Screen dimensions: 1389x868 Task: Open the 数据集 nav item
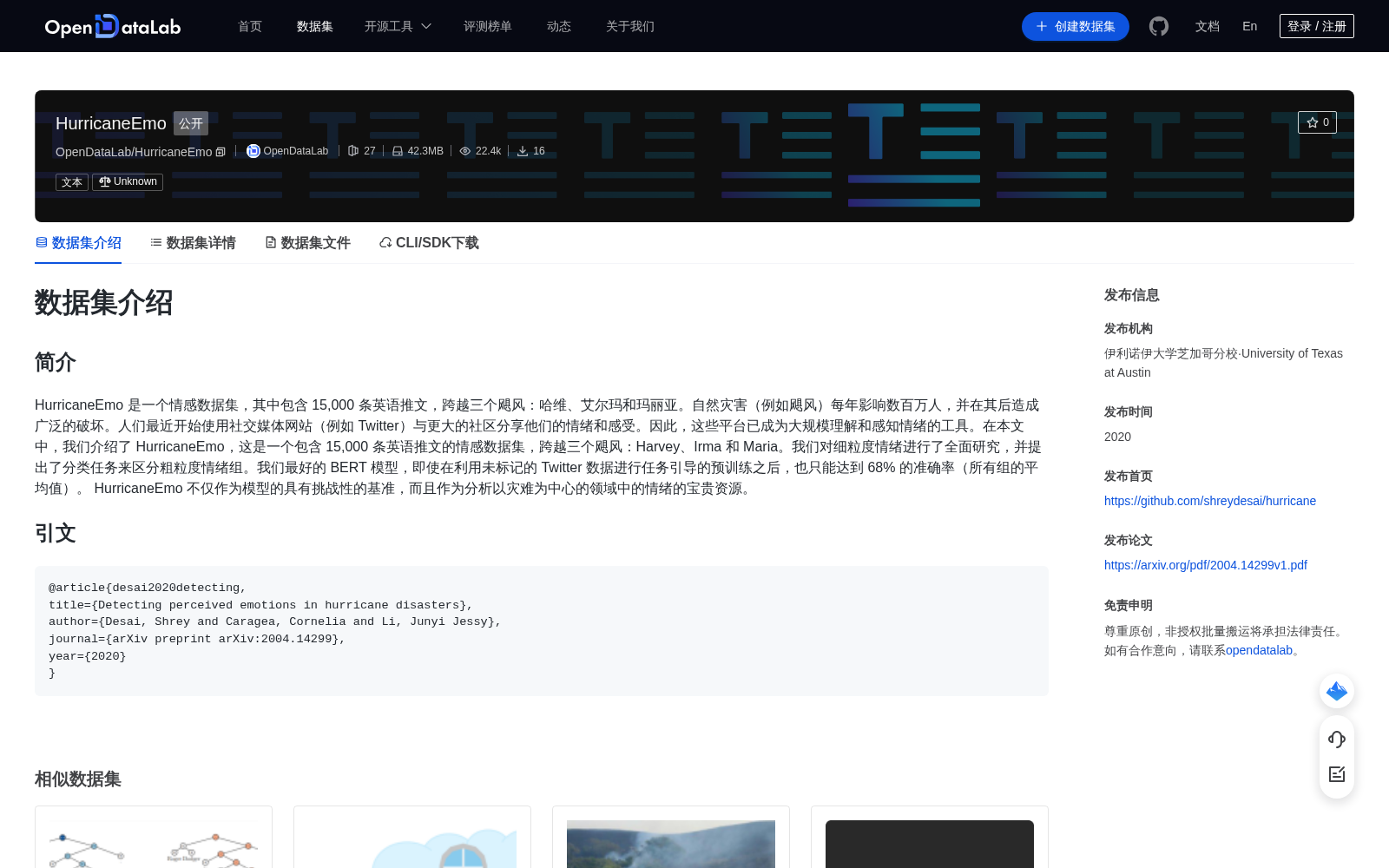coord(315,26)
